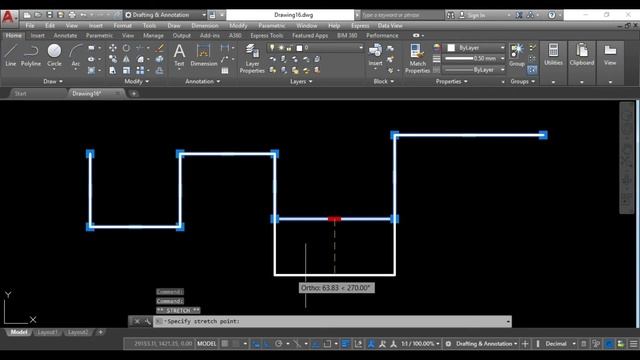This screenshot has width=640, height=360.
Task: Select the Arc tool
Action: 76,55
